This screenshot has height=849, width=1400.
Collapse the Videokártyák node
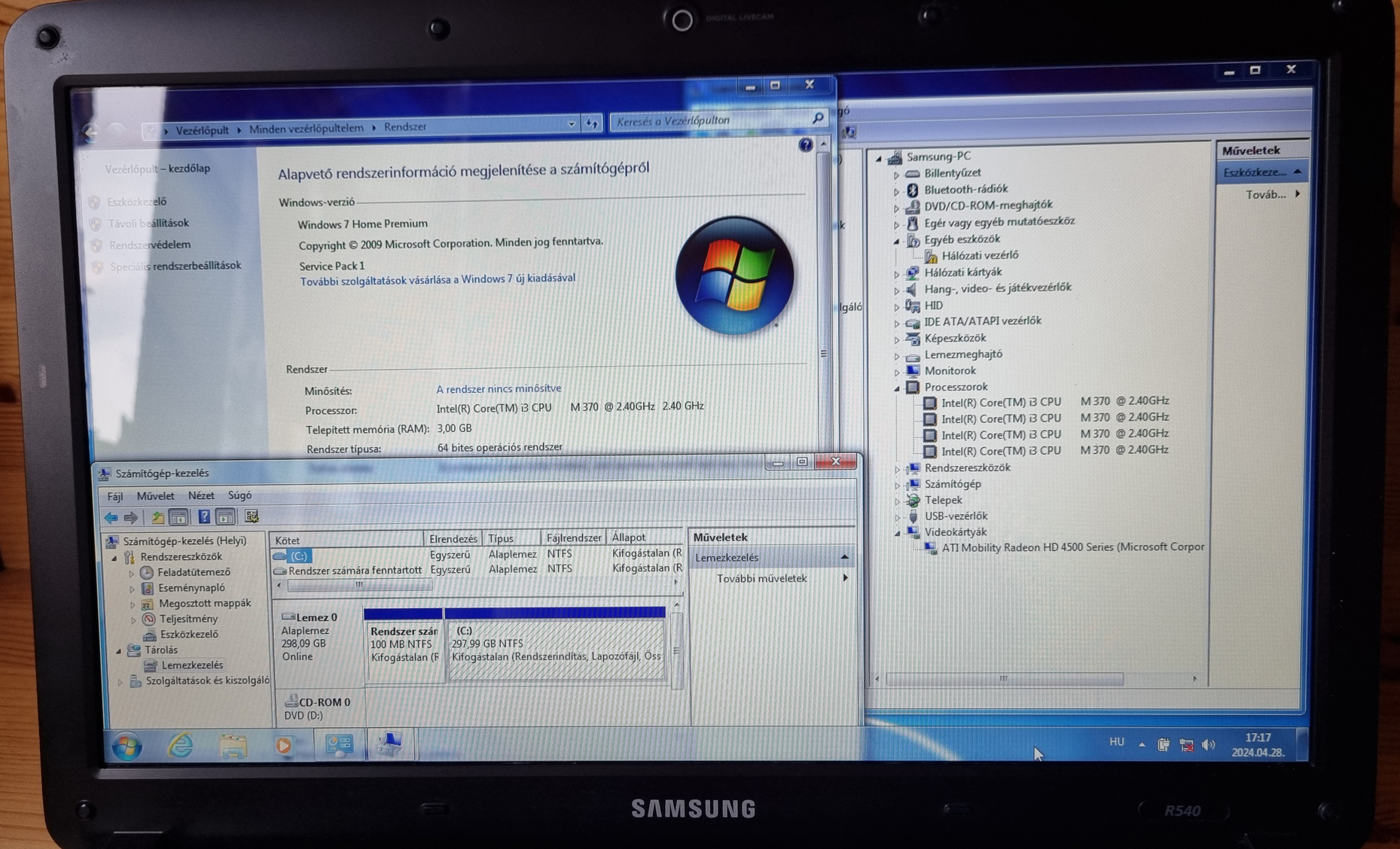[x=897, y=533]
